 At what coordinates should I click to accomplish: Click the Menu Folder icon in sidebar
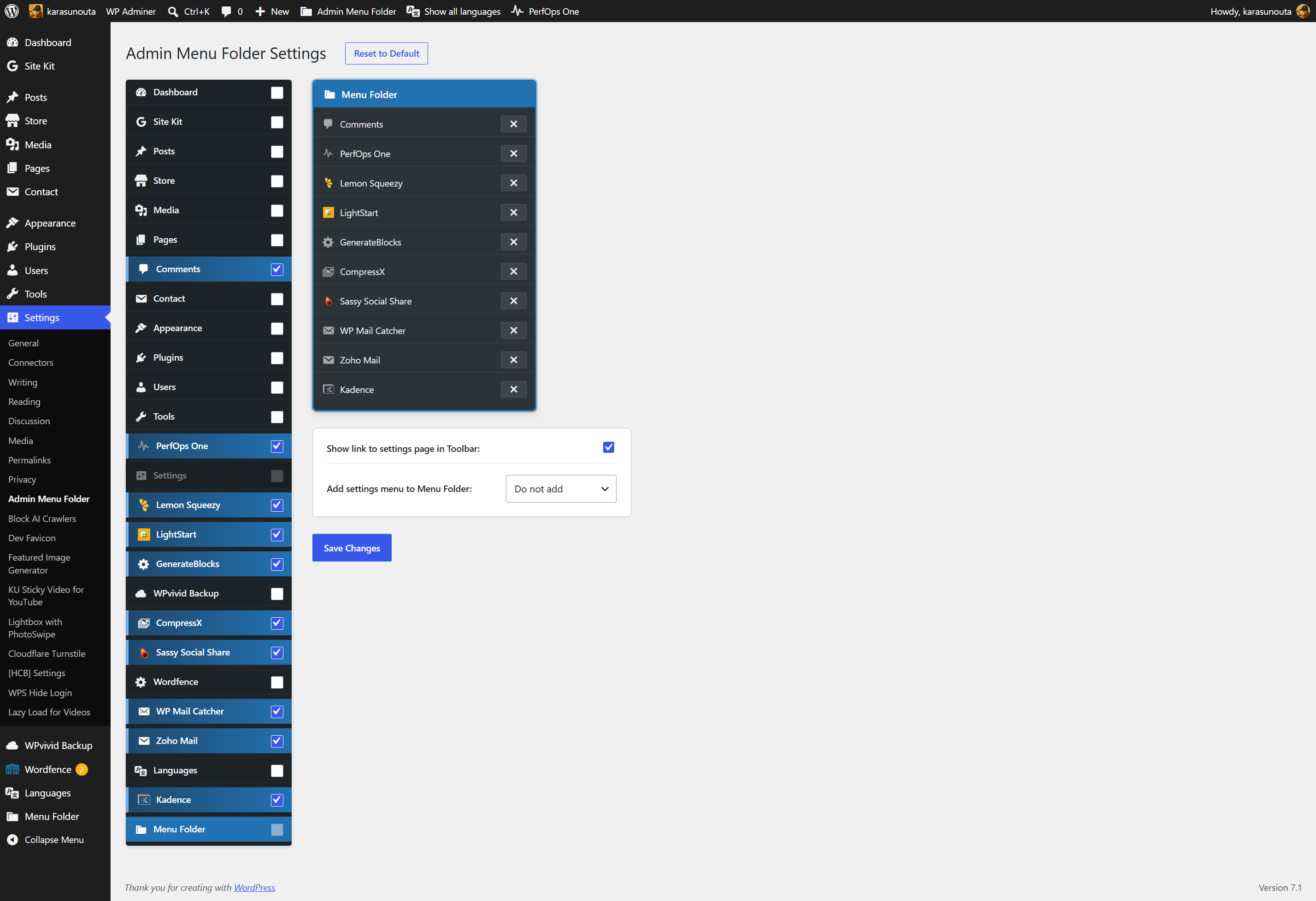click(x=12, y=816)
